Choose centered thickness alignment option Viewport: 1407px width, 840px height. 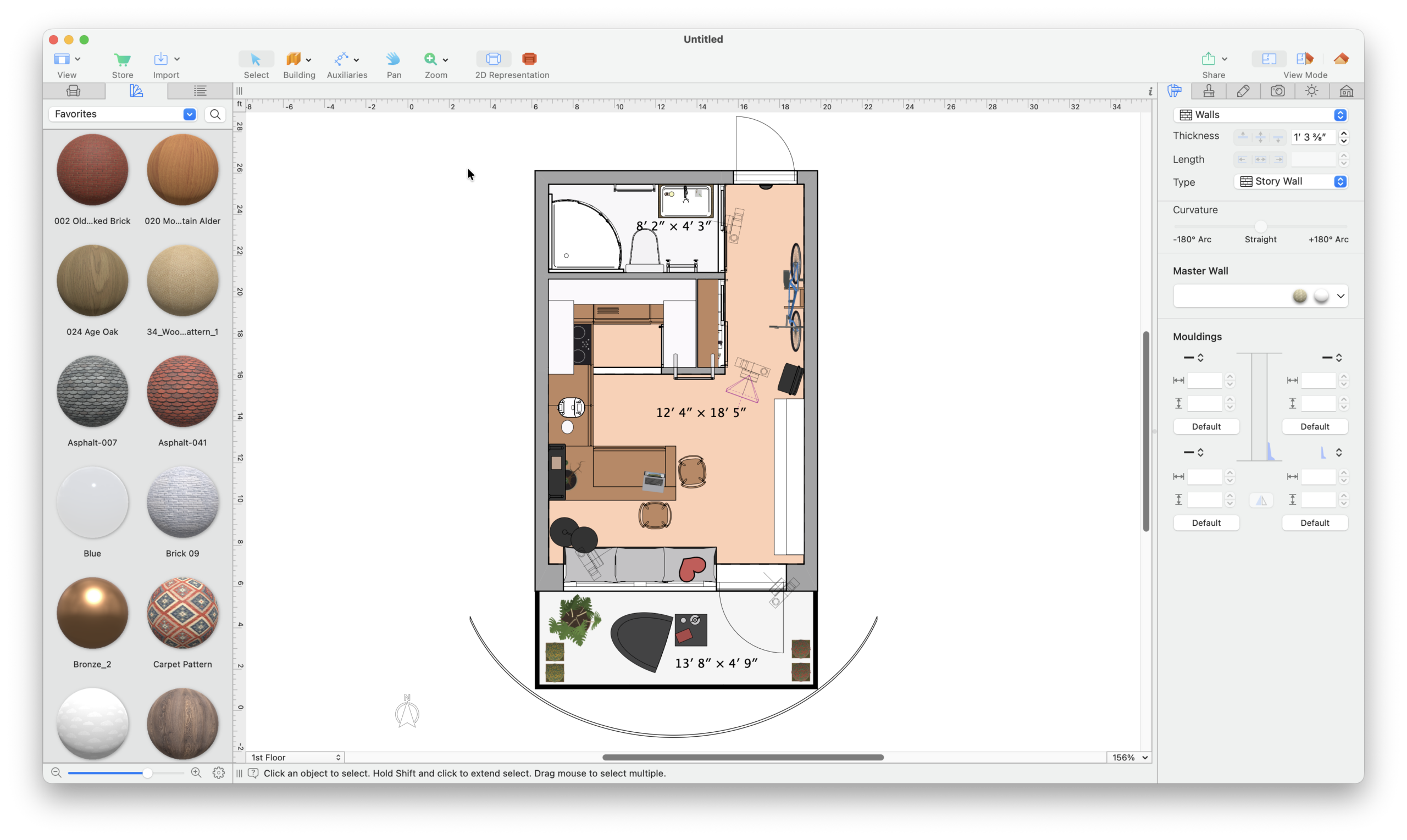coord(1260,136)
